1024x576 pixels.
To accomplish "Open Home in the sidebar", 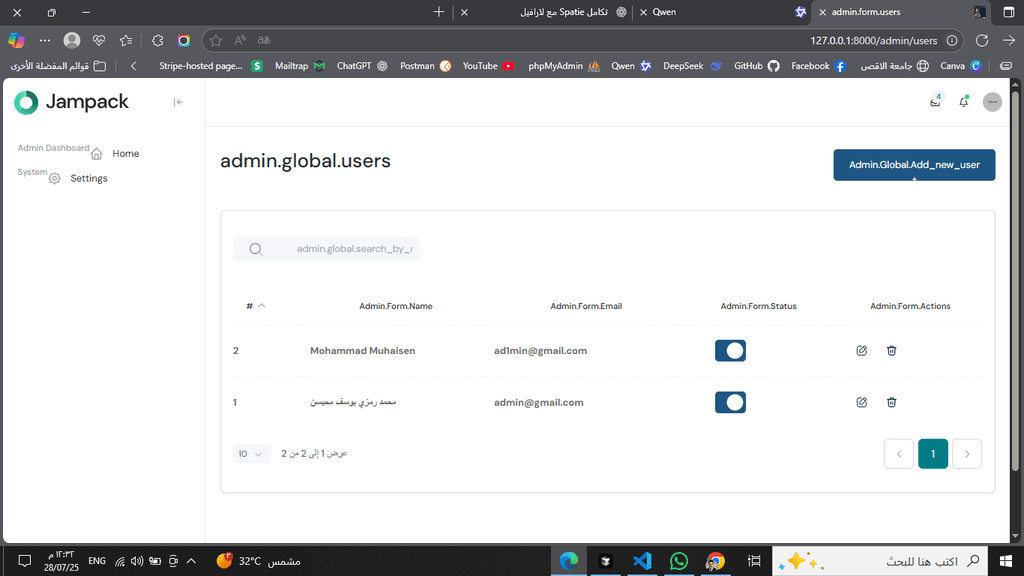I will click(125, 154).
